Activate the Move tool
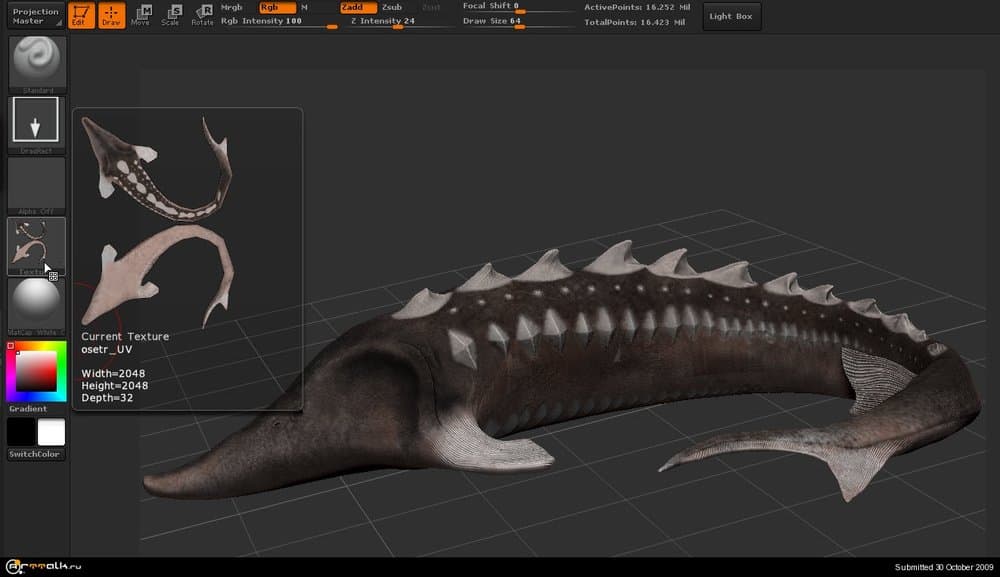The height and width of the screenshot is (577, 1000). (x=141, y=15)
